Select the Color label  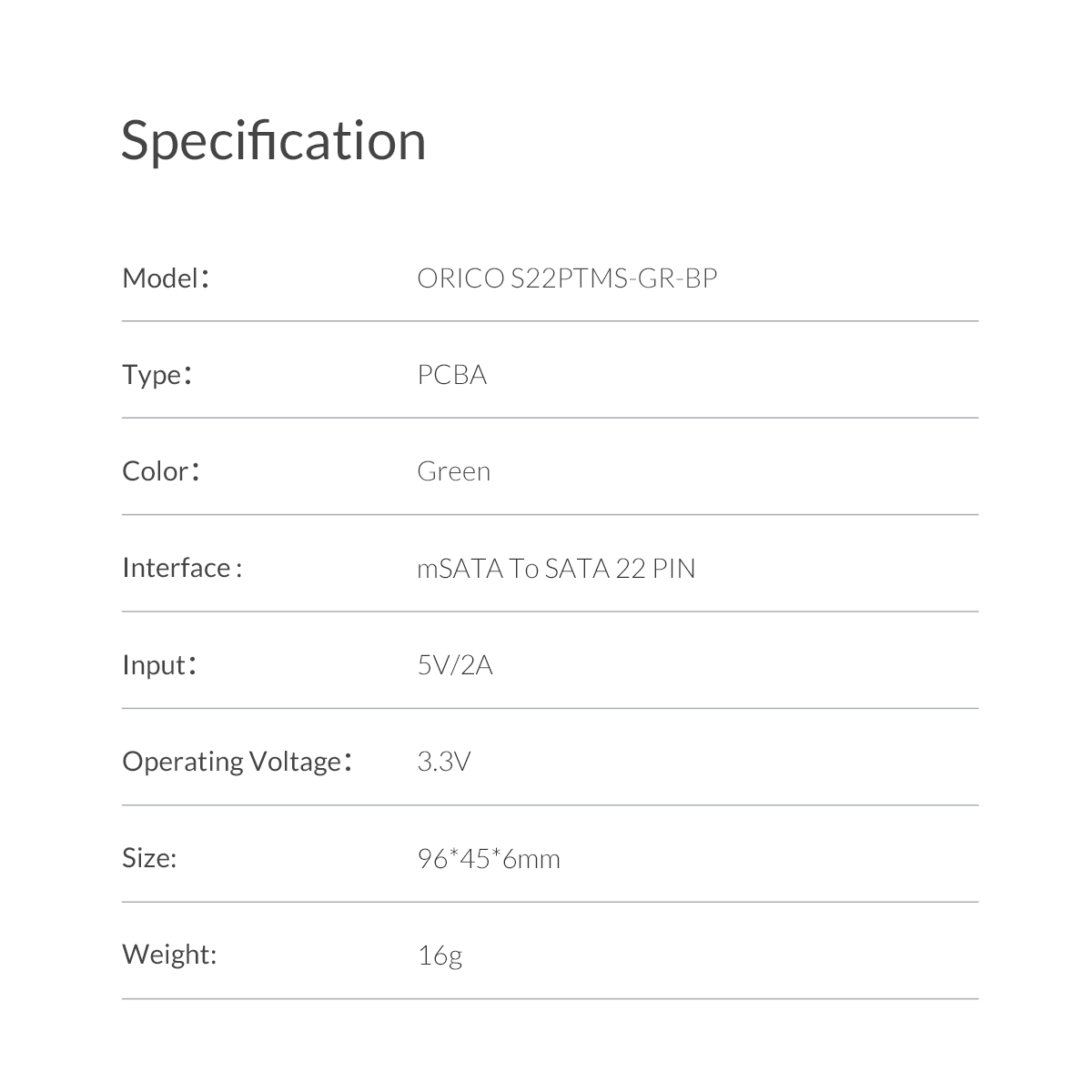(x=161, y=471)
